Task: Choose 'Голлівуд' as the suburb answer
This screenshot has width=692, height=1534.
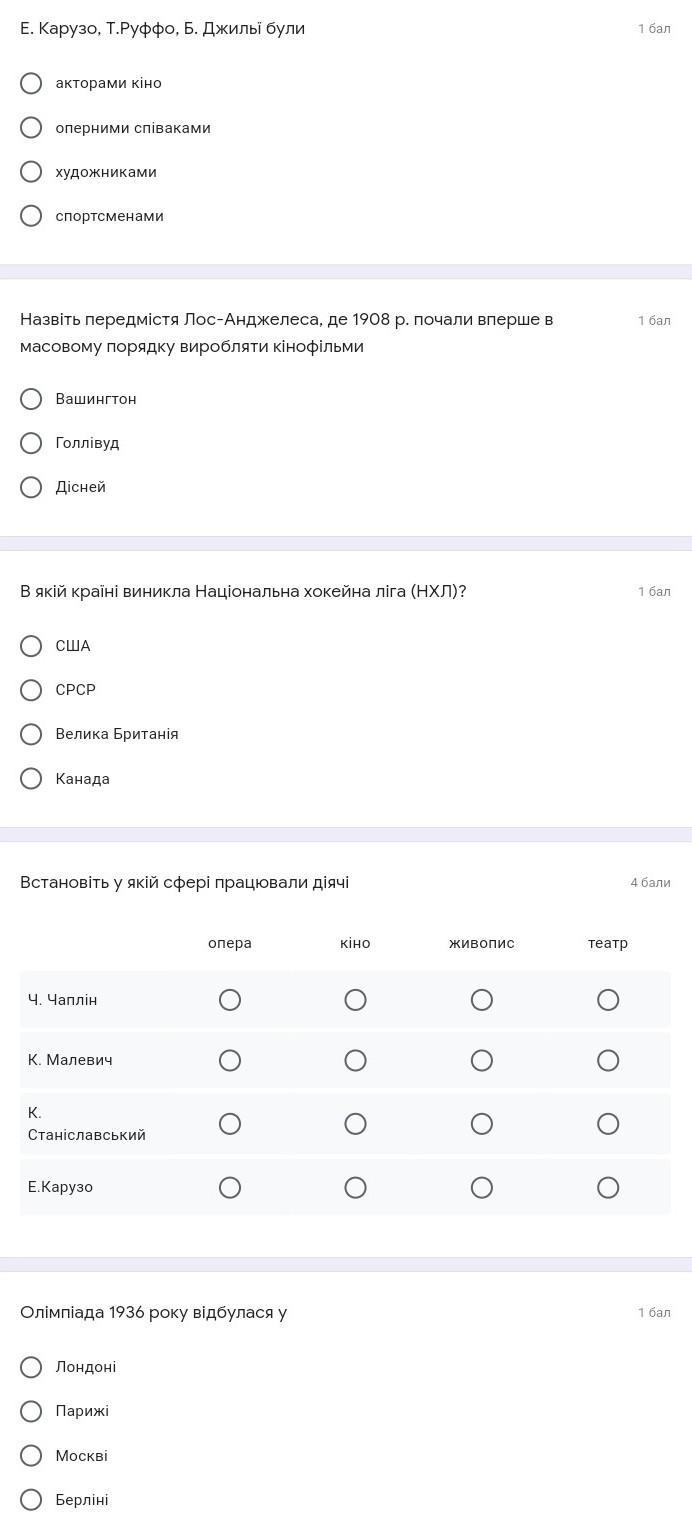Action: coord(31,443)
